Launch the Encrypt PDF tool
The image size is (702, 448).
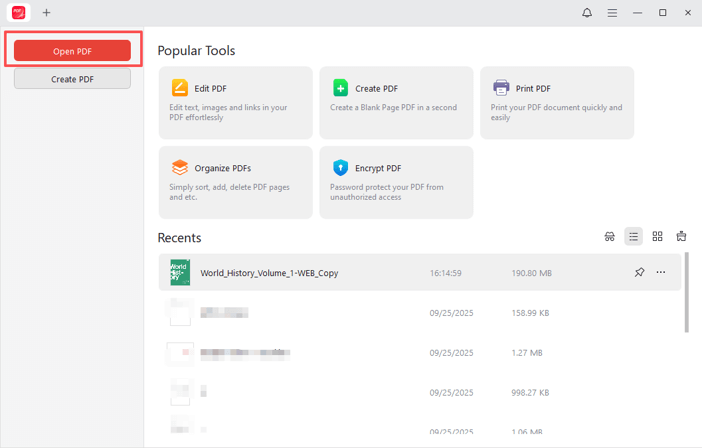click(396, 182)
